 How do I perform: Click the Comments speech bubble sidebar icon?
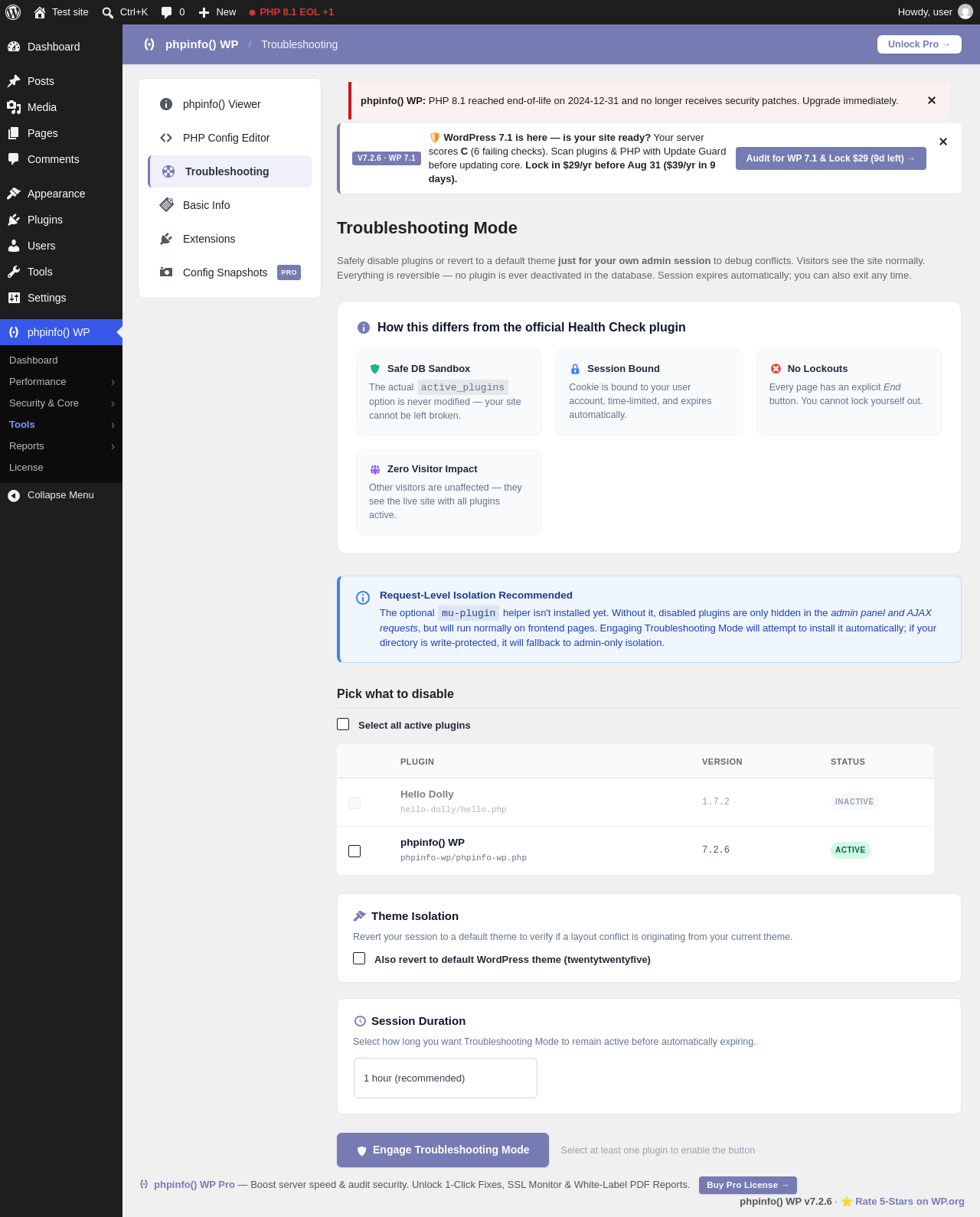[x=14, y=159]
